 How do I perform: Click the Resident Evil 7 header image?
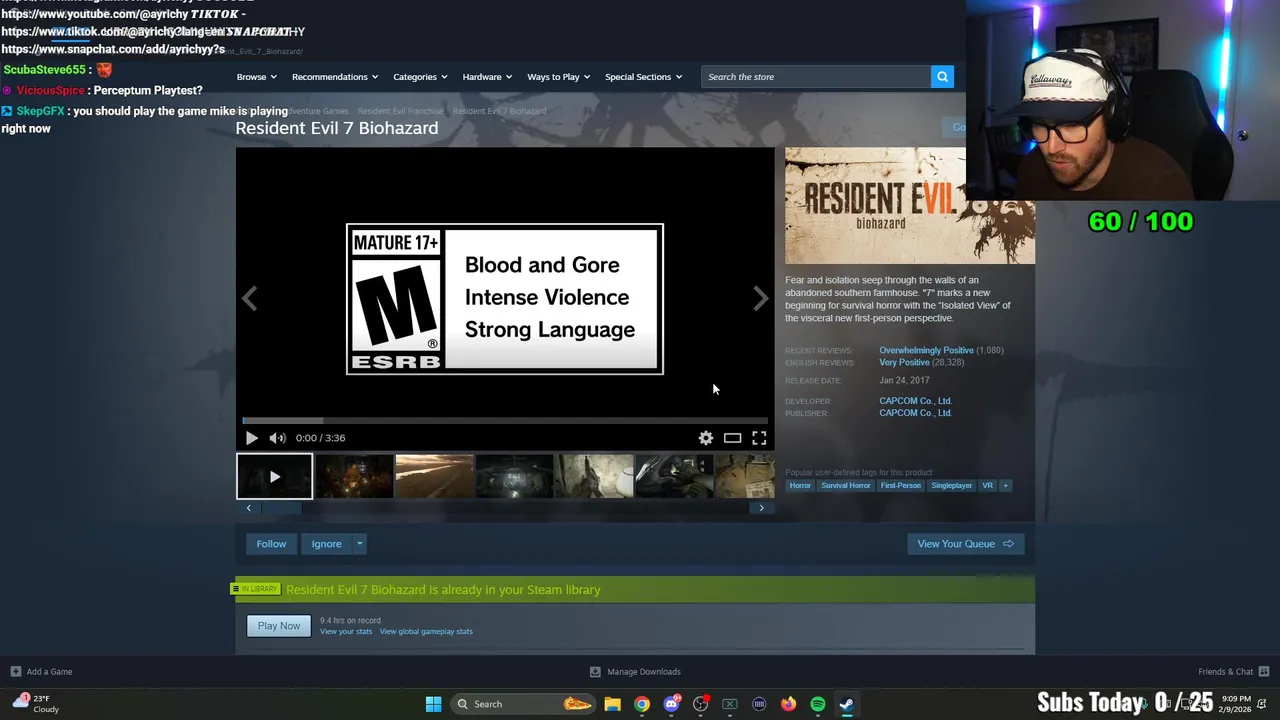click(910, 206)
